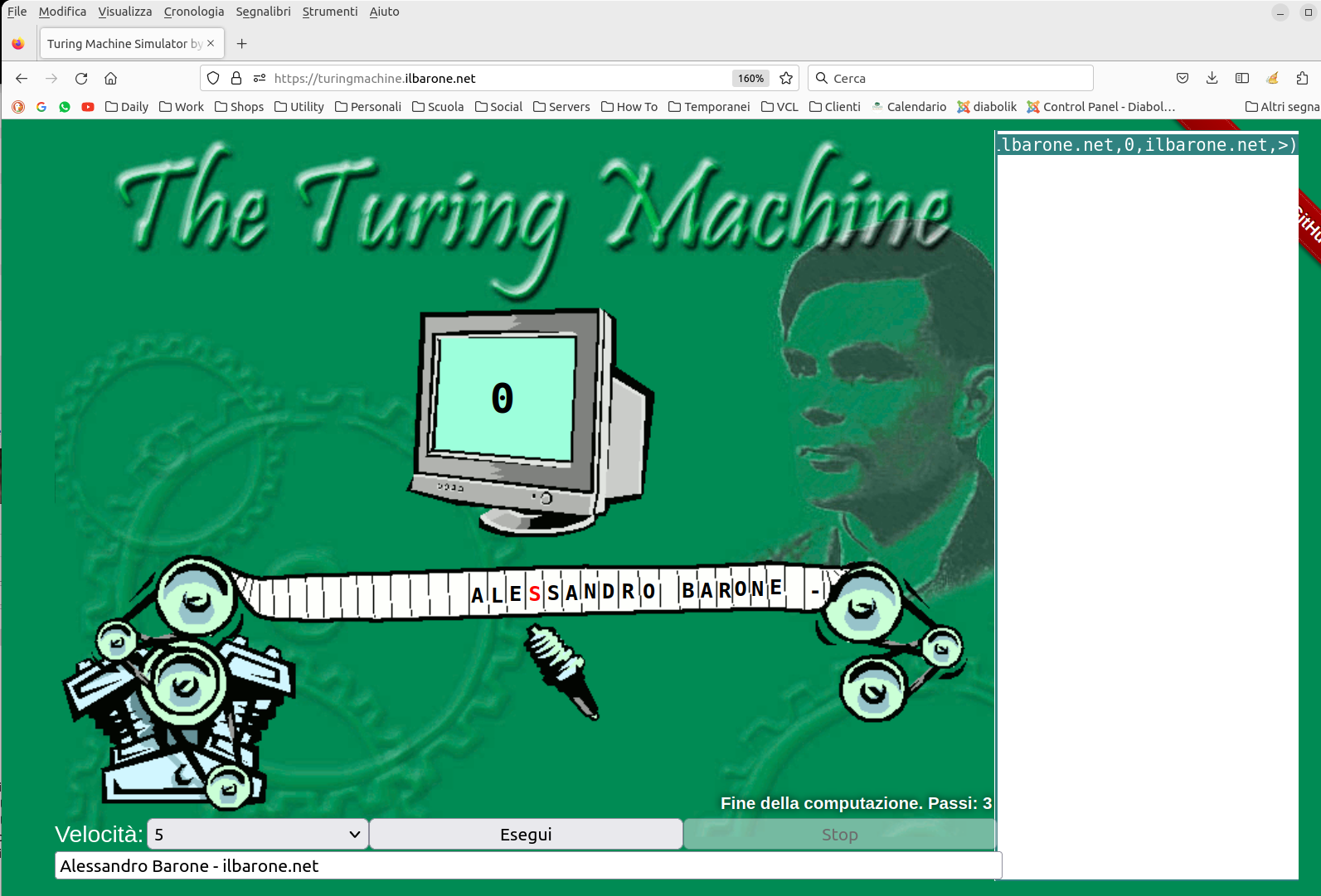Open the YouTube bookmark icon
The height and width of the screenshot is (896, 1321).
click(x=88, y=107)
